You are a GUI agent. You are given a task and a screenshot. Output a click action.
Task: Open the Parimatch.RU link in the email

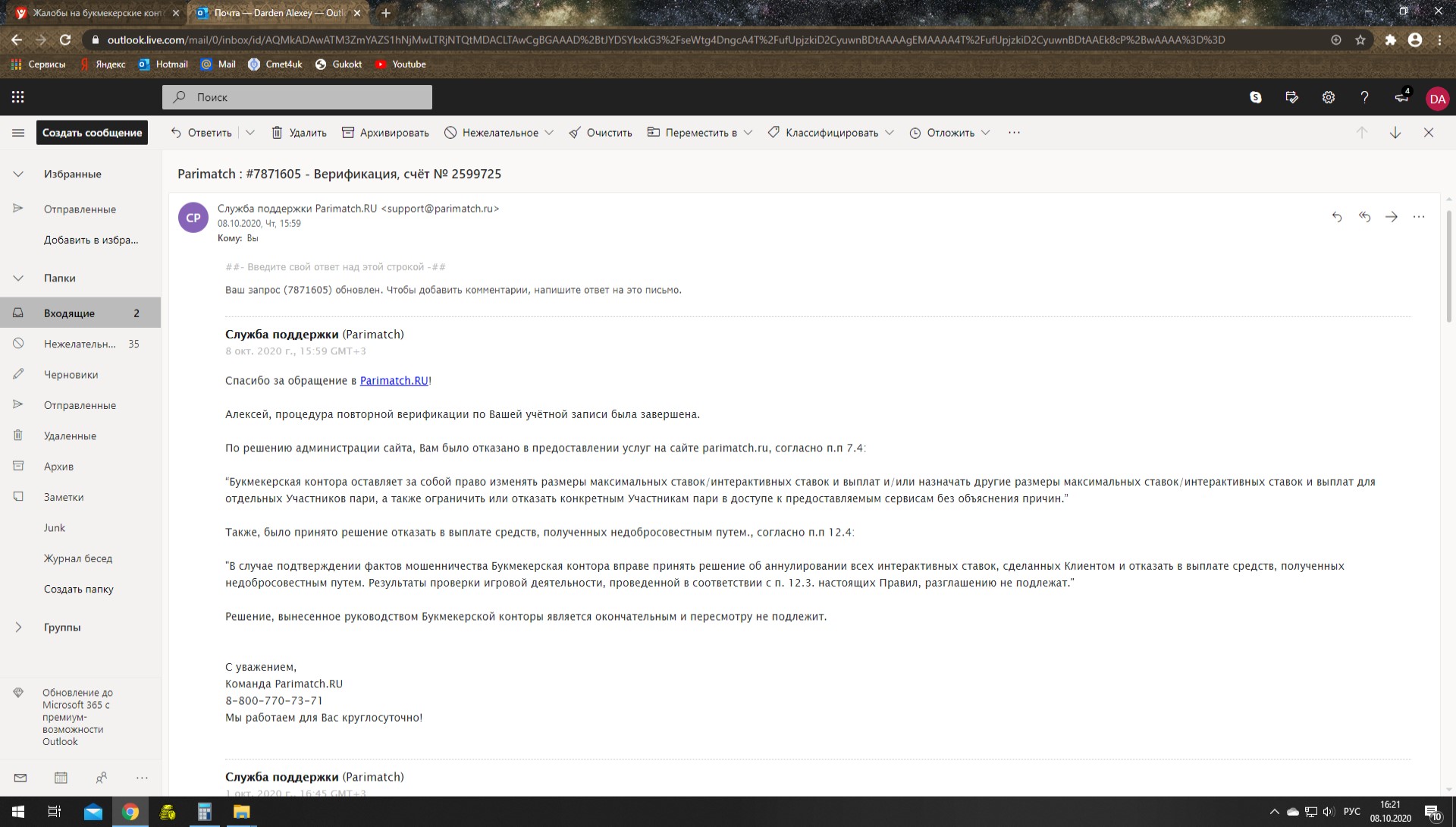pos(394,381)
